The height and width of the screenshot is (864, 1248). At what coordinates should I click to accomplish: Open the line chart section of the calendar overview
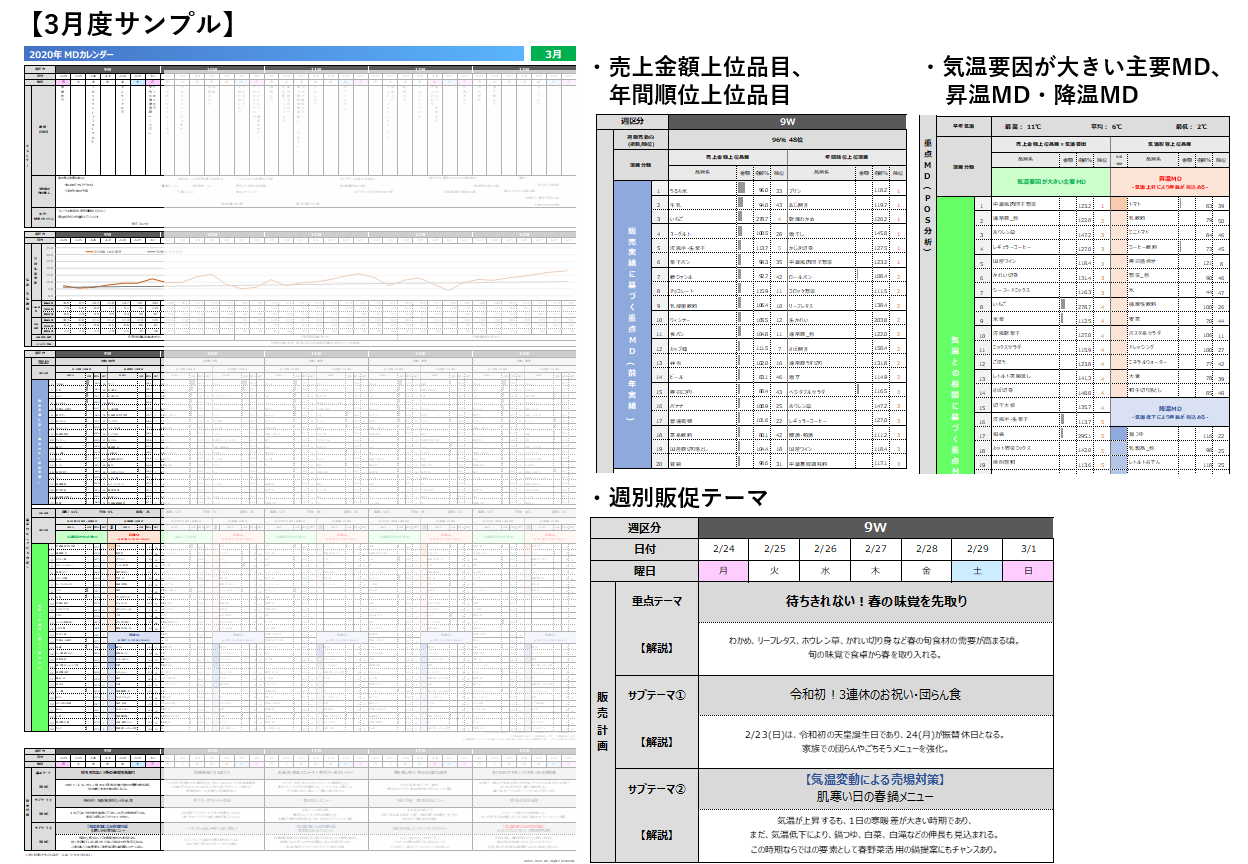coord(300,287)
